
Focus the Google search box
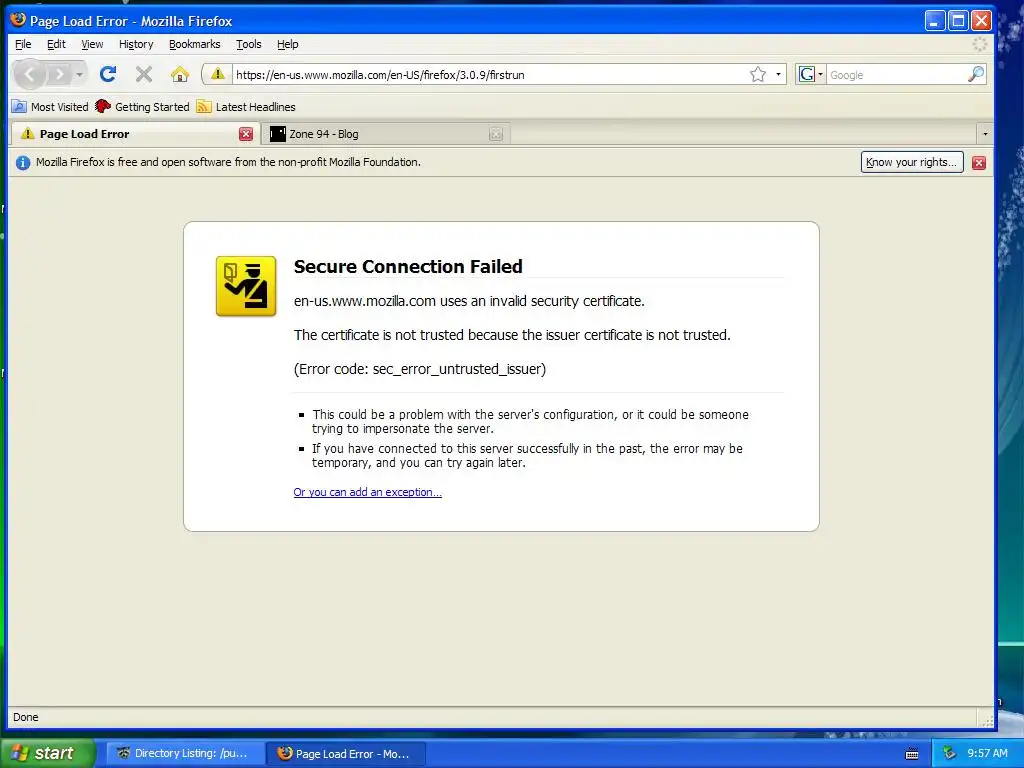pos(897,74)
